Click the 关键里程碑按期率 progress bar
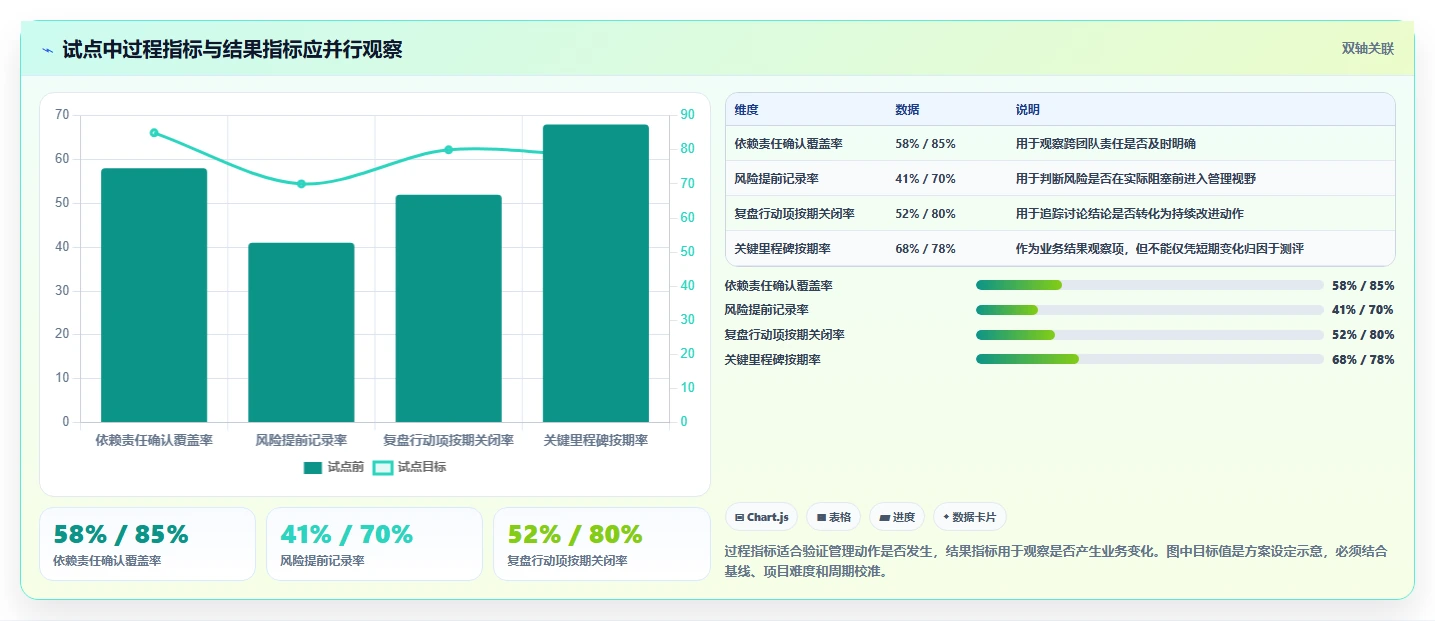 point(1150,359)
